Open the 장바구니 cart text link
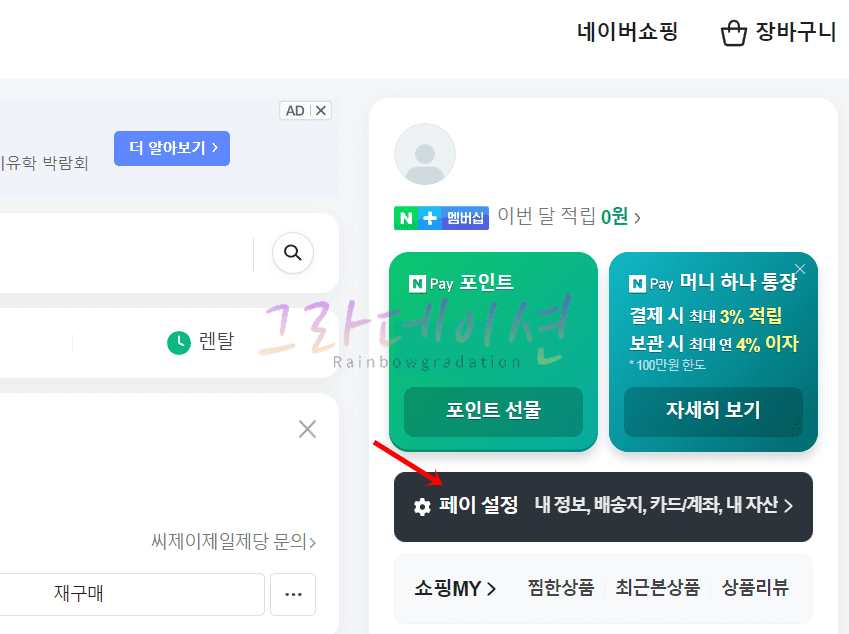Image resolution: width=849 pixels, height=634 pixels. 795,31
